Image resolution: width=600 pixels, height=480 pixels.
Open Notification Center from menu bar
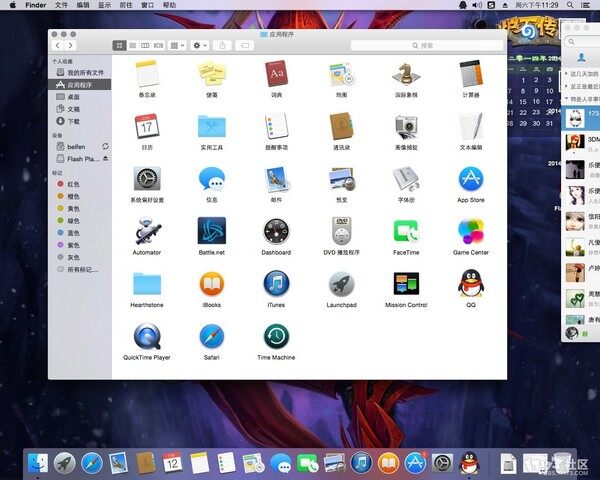(585, 5)
